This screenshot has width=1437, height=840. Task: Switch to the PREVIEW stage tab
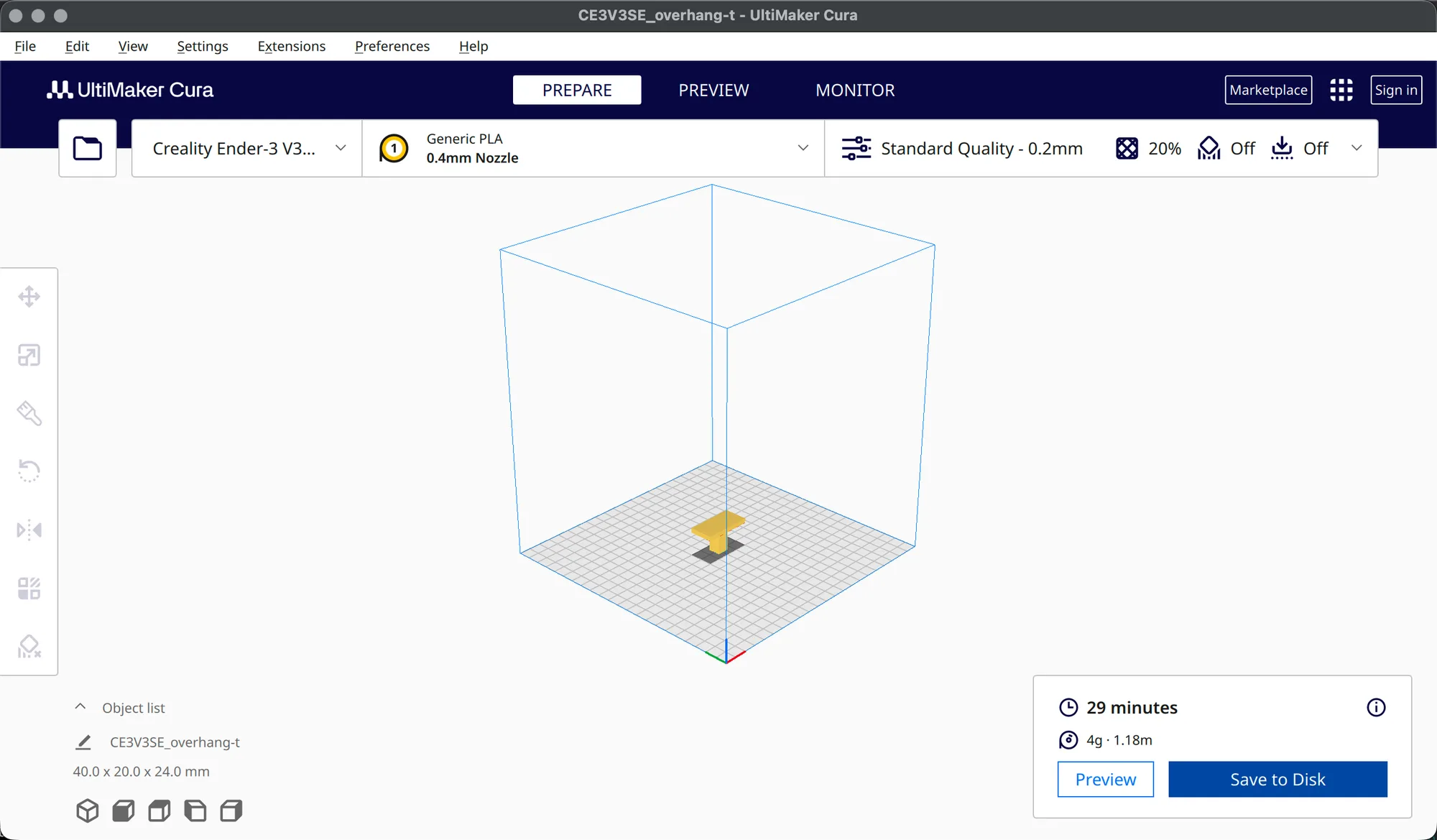[713, 90]
